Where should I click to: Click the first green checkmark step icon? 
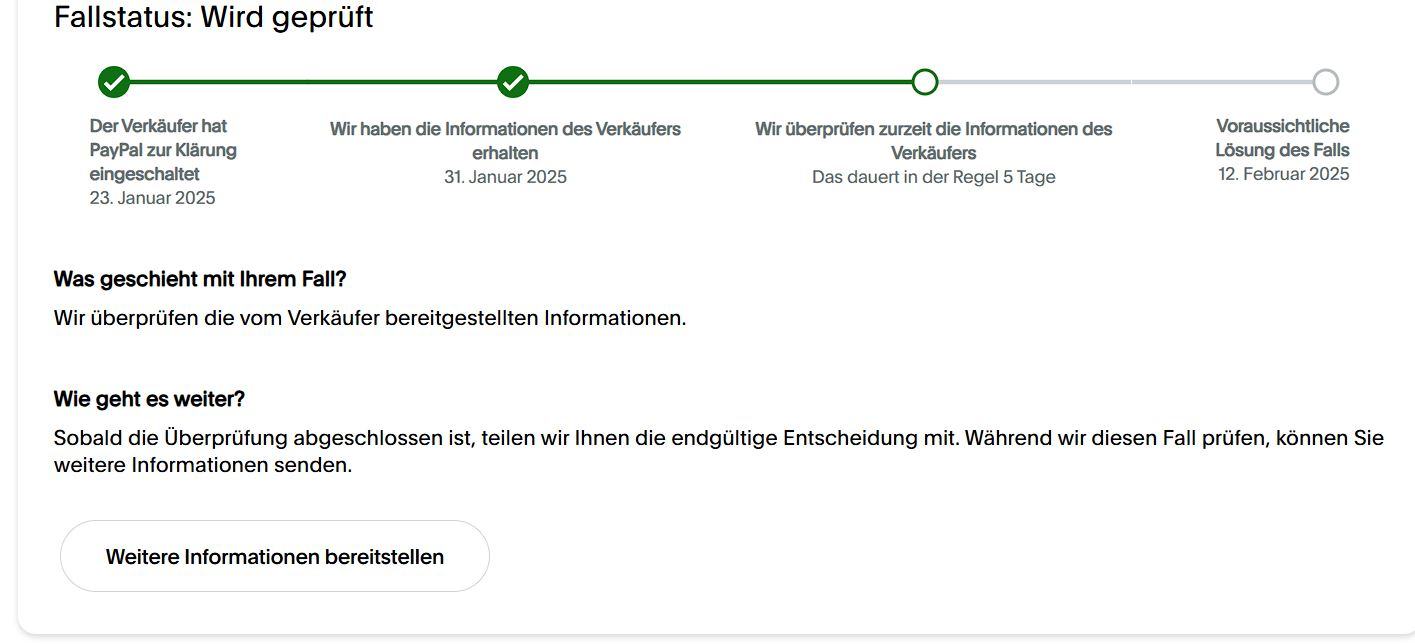[114, 82]
